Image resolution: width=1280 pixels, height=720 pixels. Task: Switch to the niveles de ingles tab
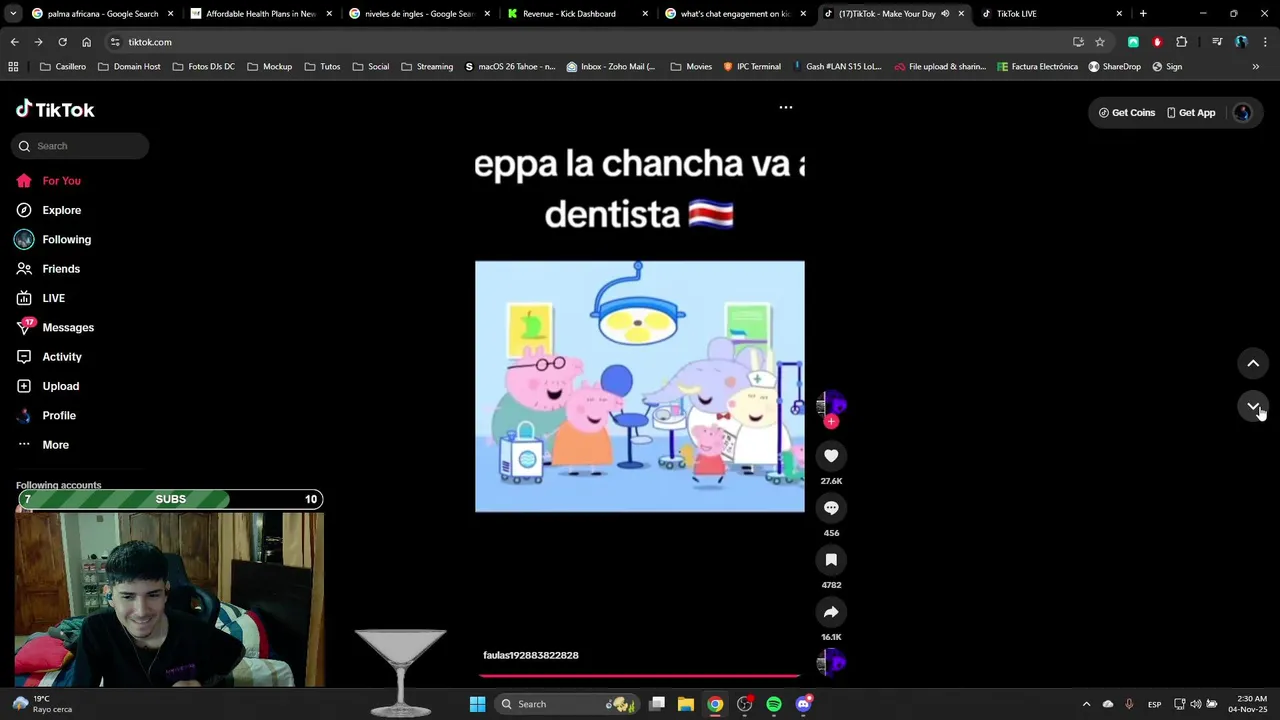pos(419,14)
